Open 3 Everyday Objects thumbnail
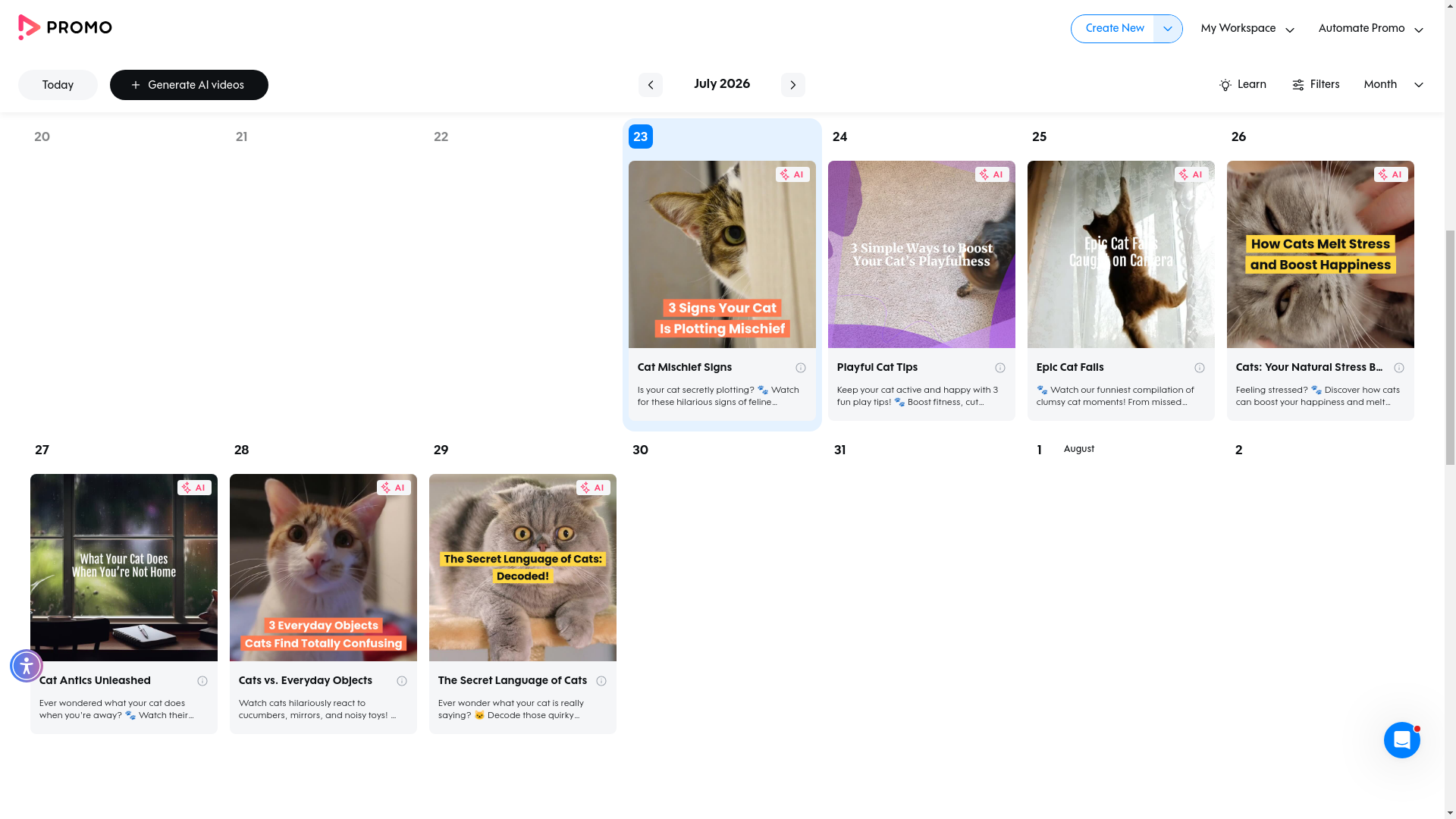 [x=323, y=567]
